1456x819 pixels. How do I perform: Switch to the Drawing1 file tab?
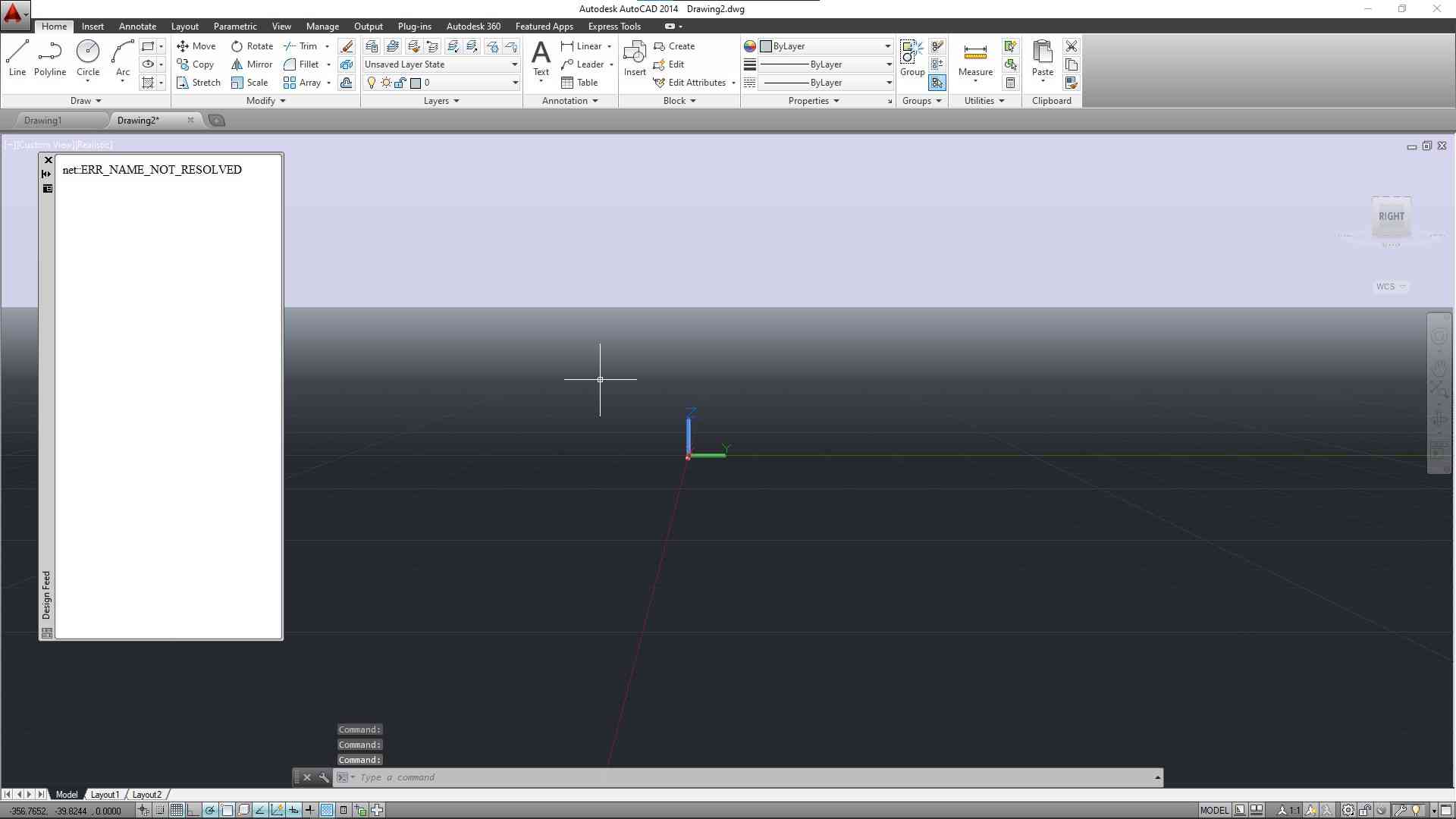coord(43,121)
